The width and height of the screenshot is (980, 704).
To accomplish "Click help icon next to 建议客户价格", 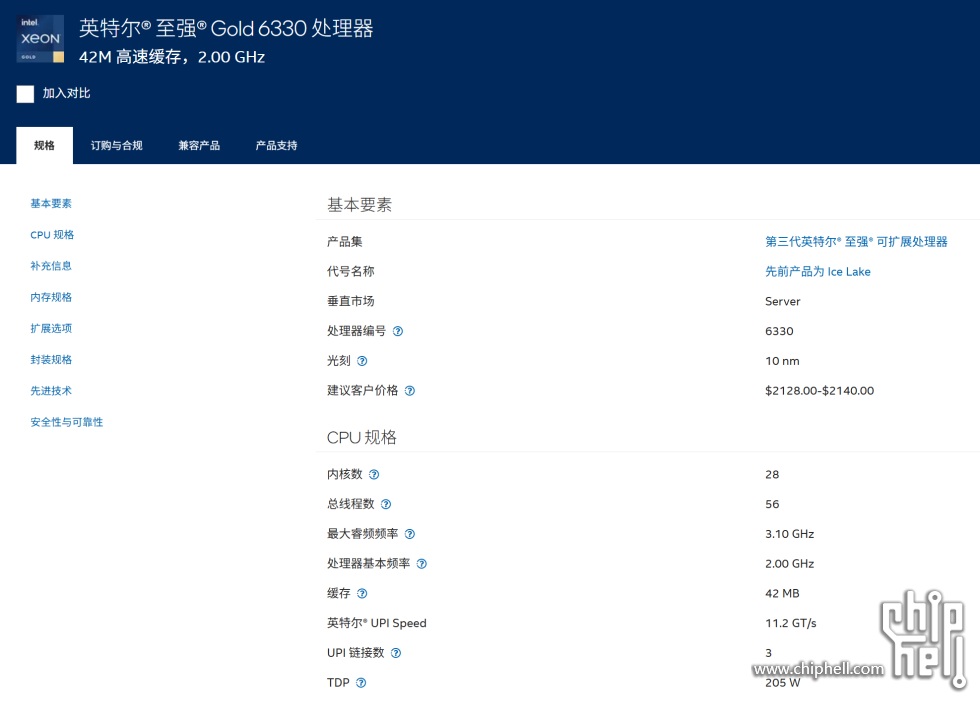I will (x=409, y=391).
